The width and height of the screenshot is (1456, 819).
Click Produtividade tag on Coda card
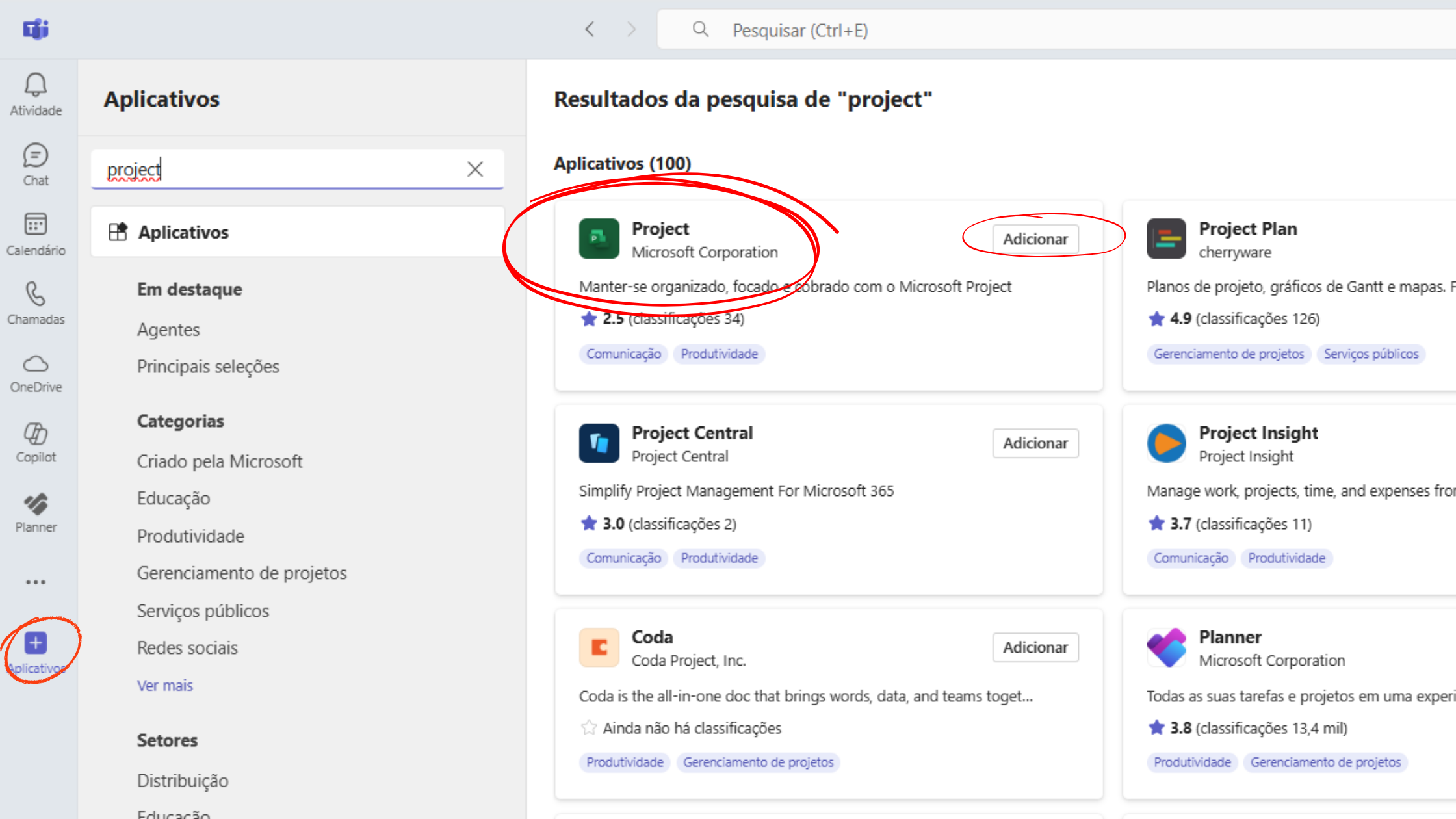(x=625, y=762)
